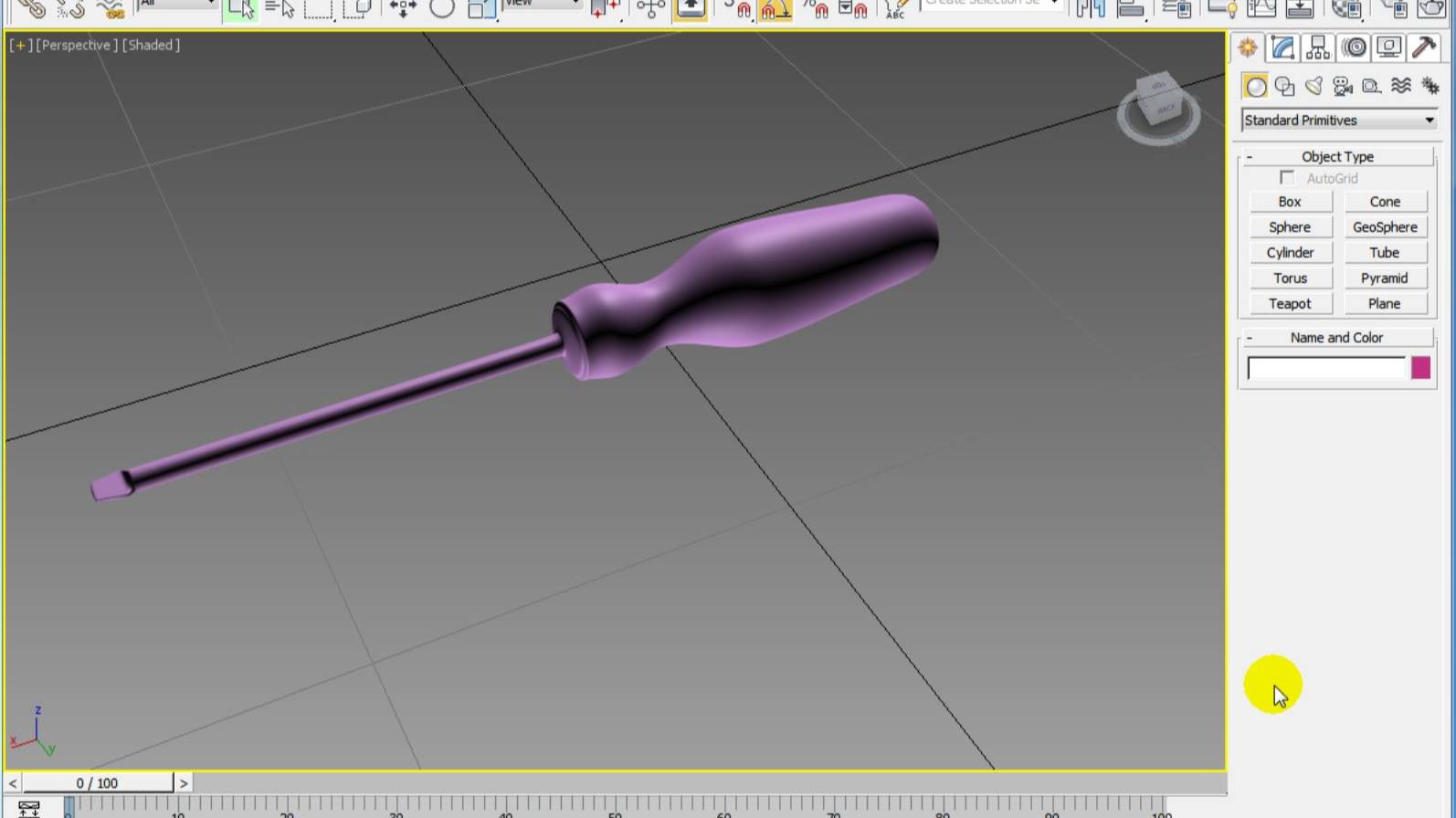Open the Shaded viewport shading menu
Screen dimensions: 1456x818
coord(151,45)
